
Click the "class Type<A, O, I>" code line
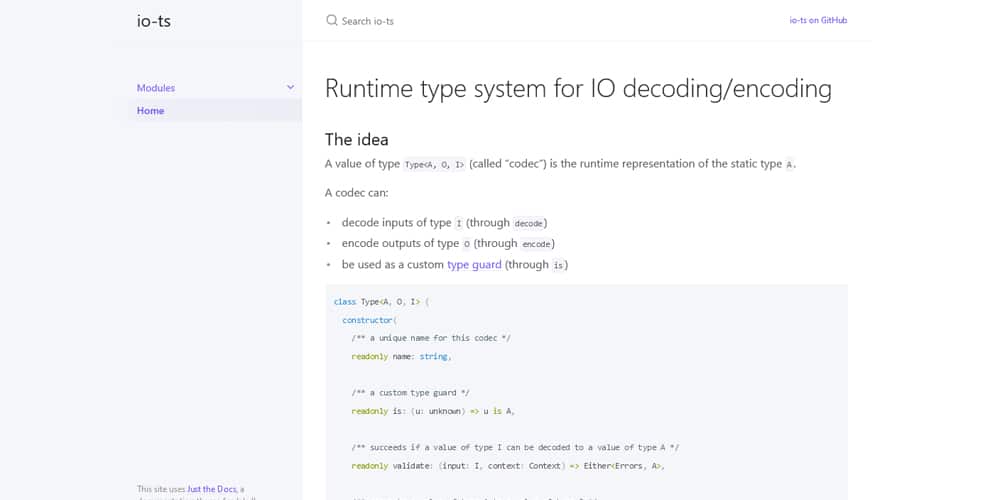tap(381, 302)
